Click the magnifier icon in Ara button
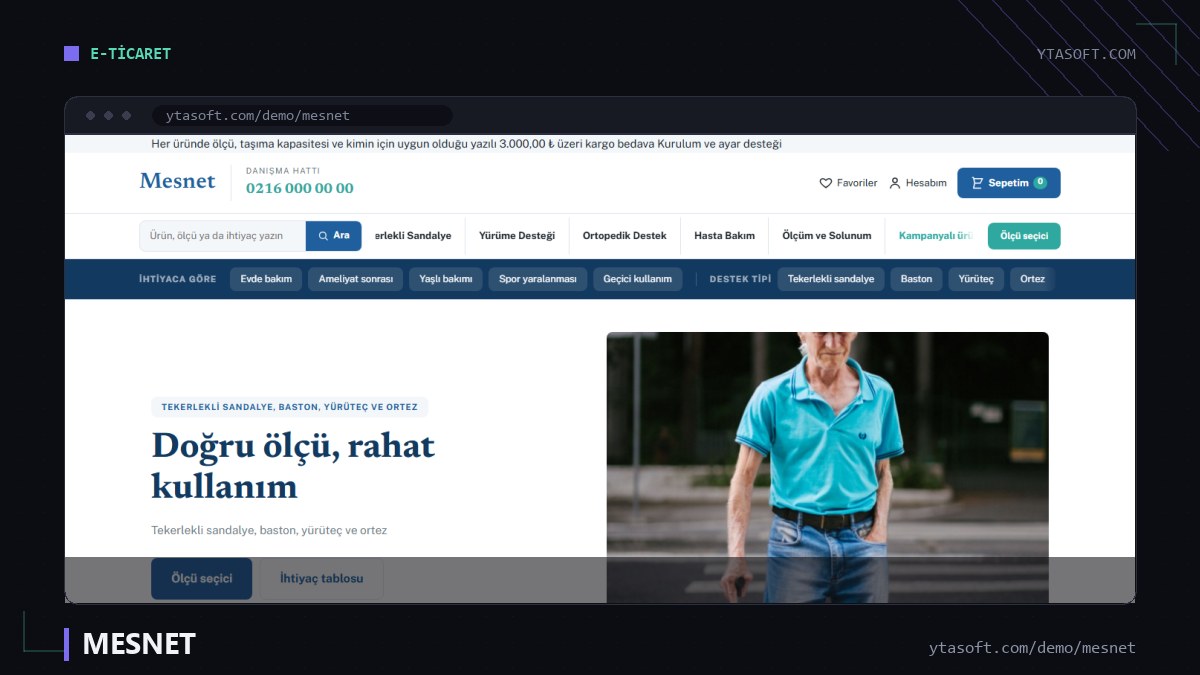Image resolution: width=1200 pixels, height=675 pixels. pos(323,236)
